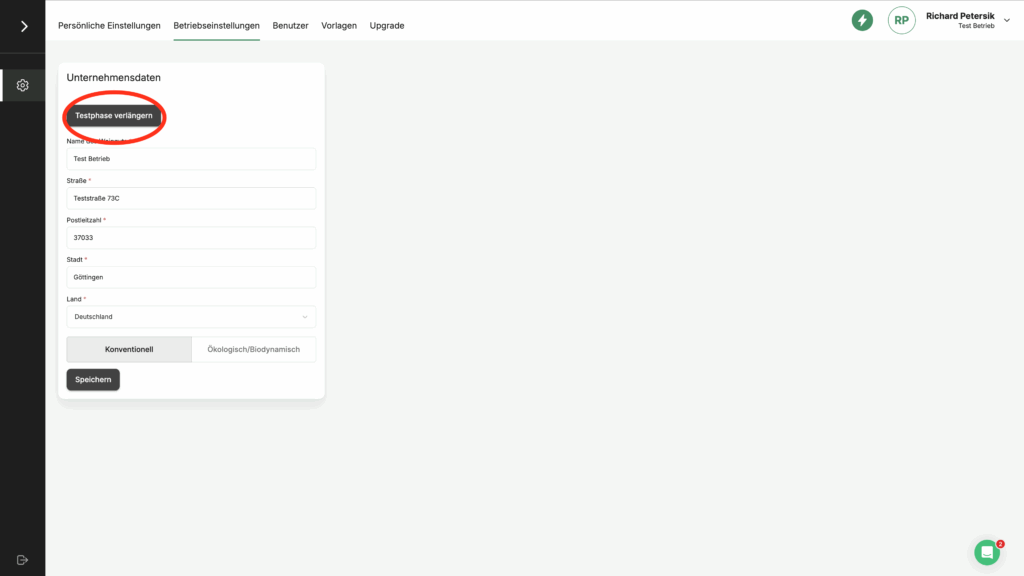Viewport: 1024px width, 576px height.
Task: Expand the Richard Petersik account menu arrow
Action: [1007, 20]
